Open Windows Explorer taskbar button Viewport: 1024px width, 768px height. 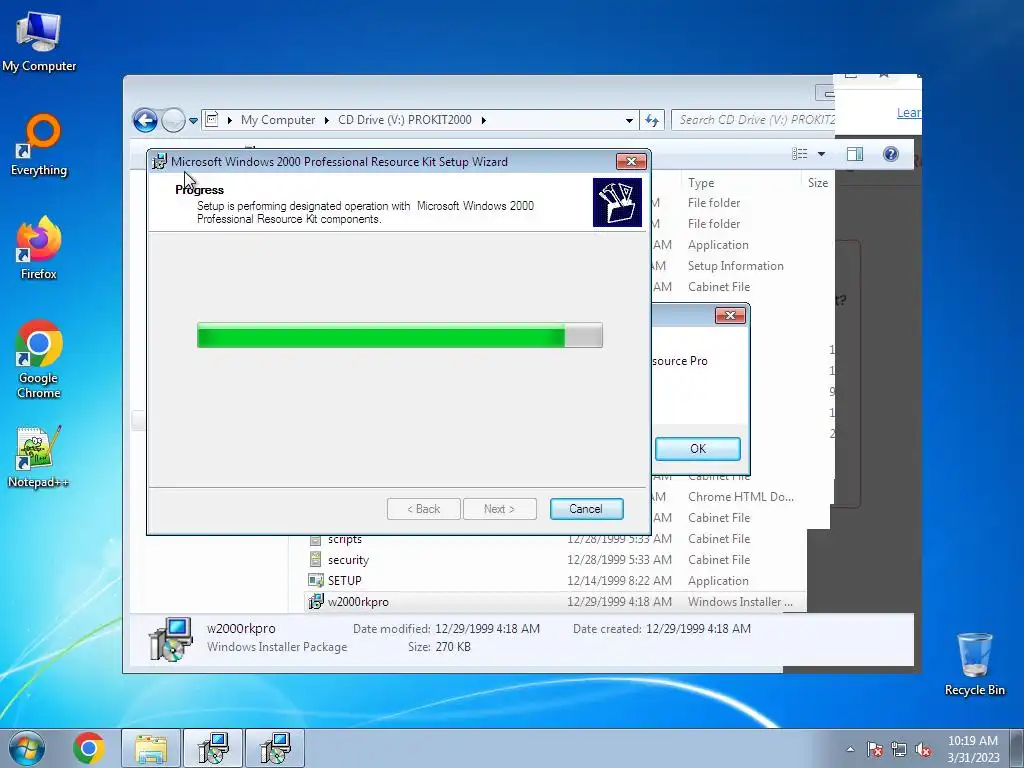[151, 748]
